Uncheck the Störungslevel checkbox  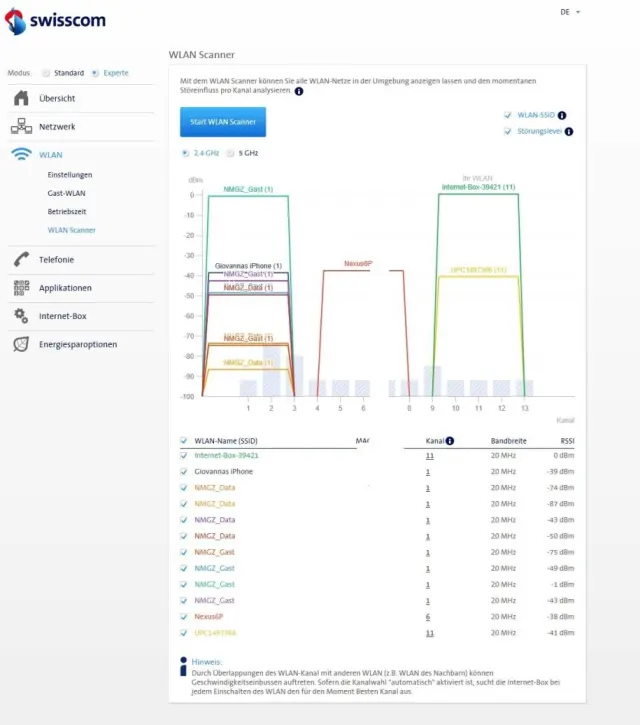pos(508,131)
